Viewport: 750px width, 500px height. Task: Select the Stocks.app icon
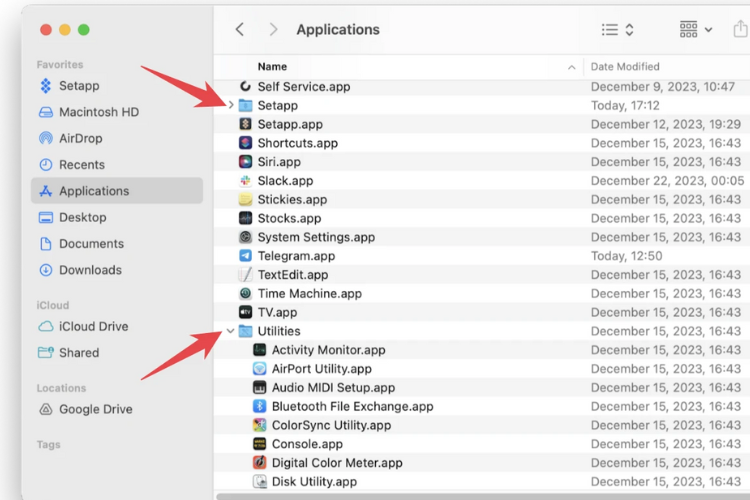[245, 218]
